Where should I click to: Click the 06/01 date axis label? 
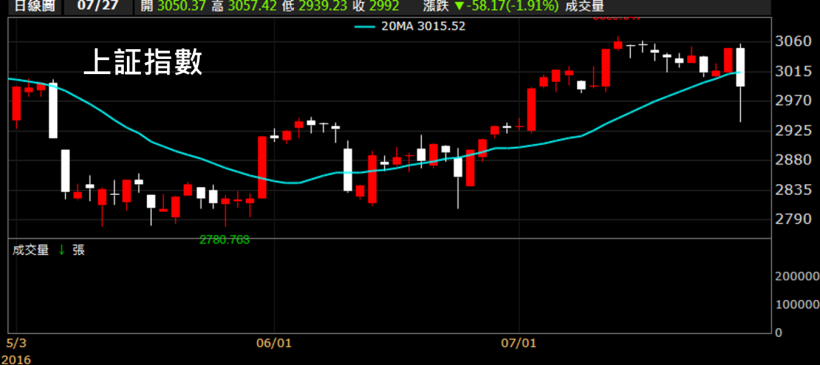pos(275,344)
